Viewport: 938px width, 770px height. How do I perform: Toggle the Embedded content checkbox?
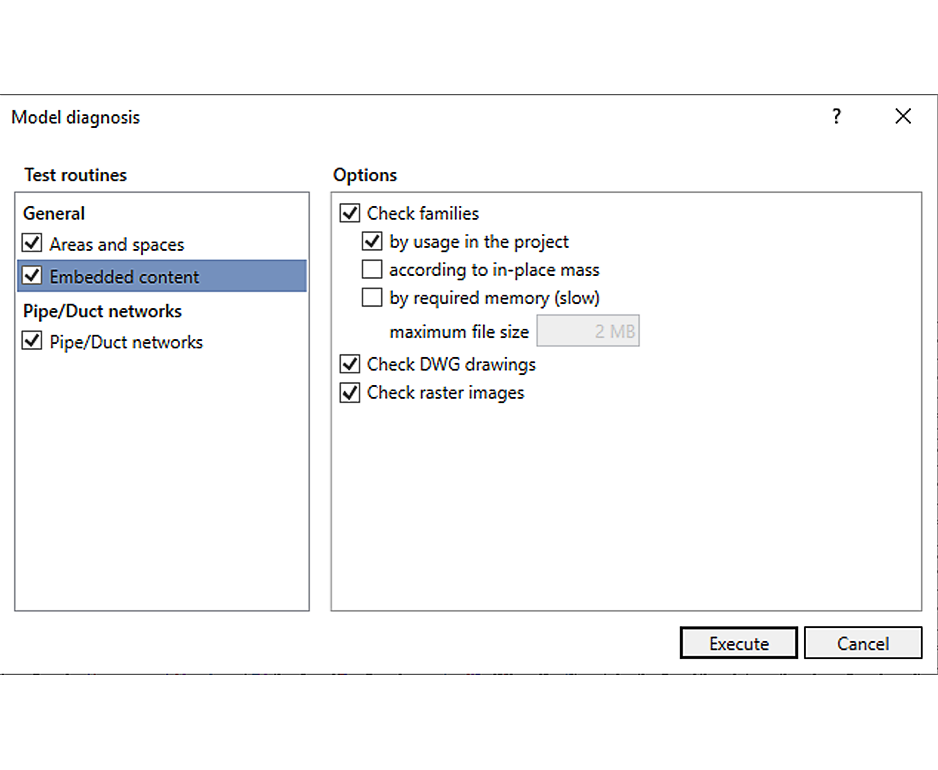(32, 276)
